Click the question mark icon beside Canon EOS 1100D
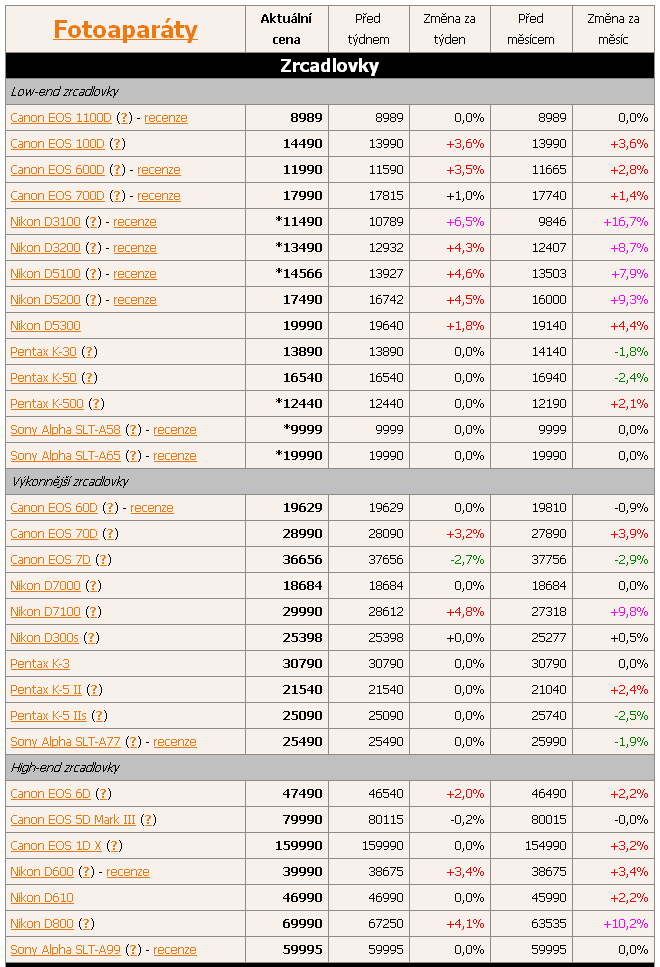Viewport: 660px width, 967px height. (125, 118)
